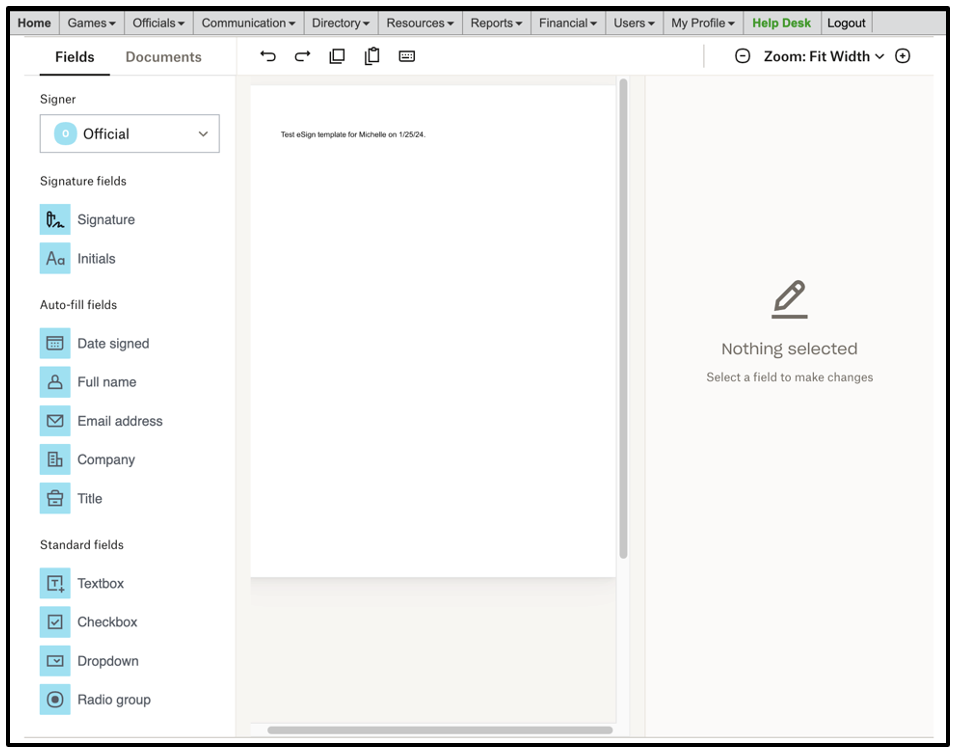Click the Full name field label
Screen dimensions: 958x756
(x=107, y=382)
